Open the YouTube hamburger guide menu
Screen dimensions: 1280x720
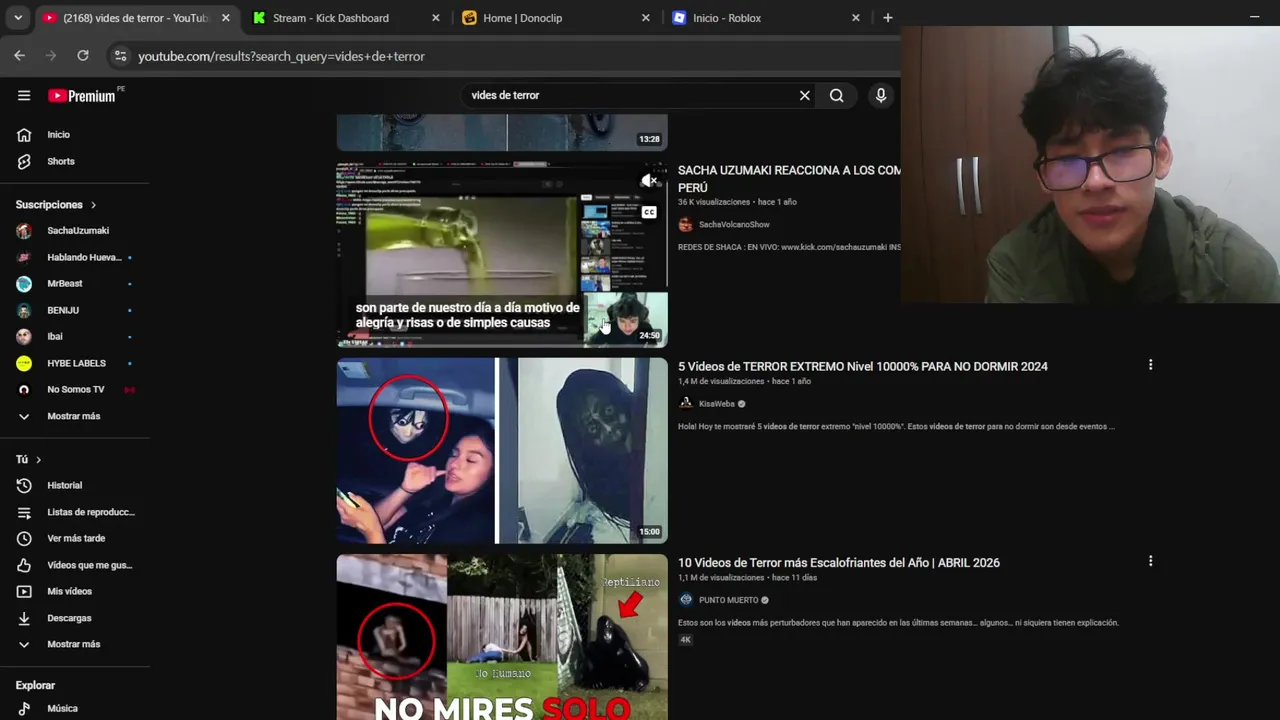(24, 95)
